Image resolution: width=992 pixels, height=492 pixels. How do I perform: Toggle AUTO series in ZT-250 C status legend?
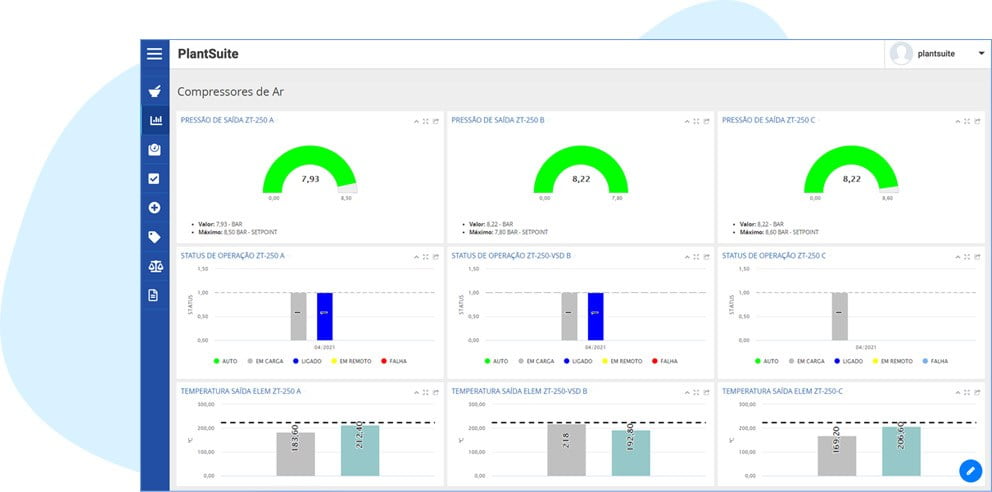coord(767,361)
